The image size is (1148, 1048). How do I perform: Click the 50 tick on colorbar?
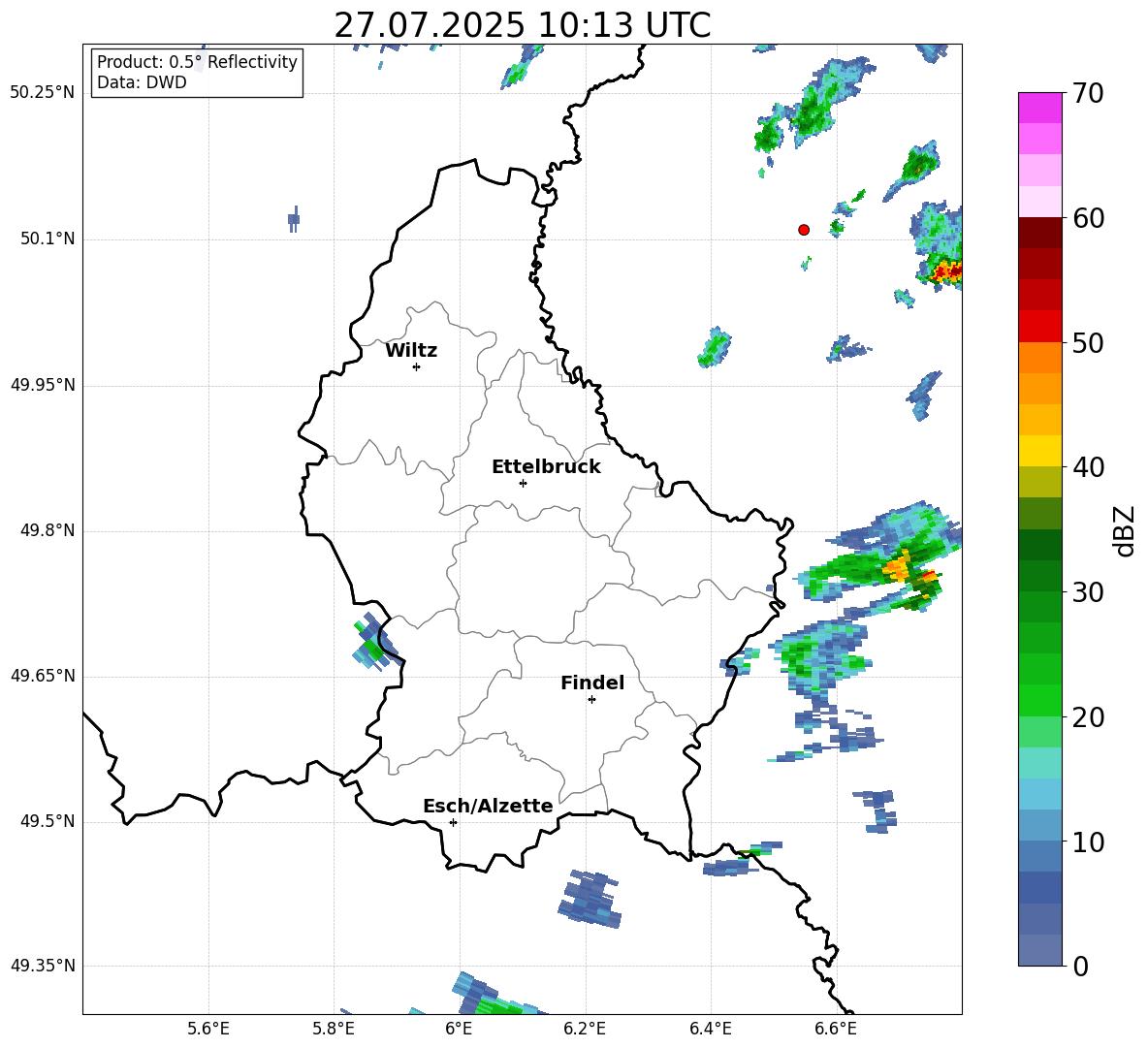1088,342
